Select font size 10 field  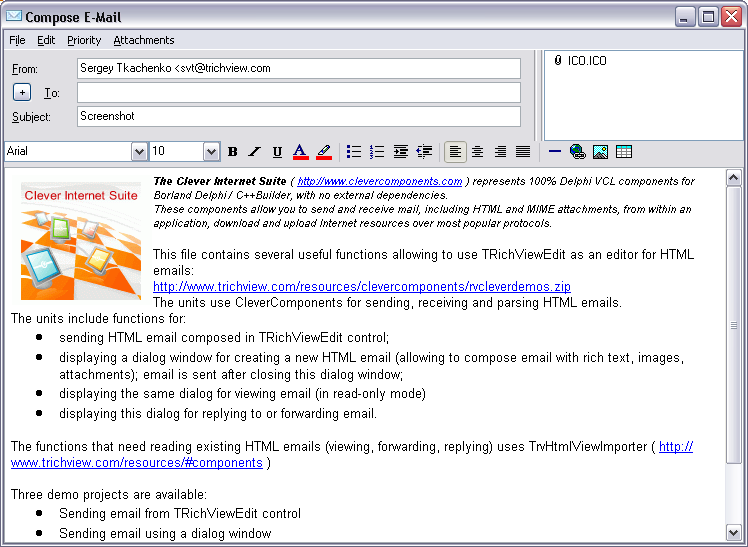click(x=177, y=152)
